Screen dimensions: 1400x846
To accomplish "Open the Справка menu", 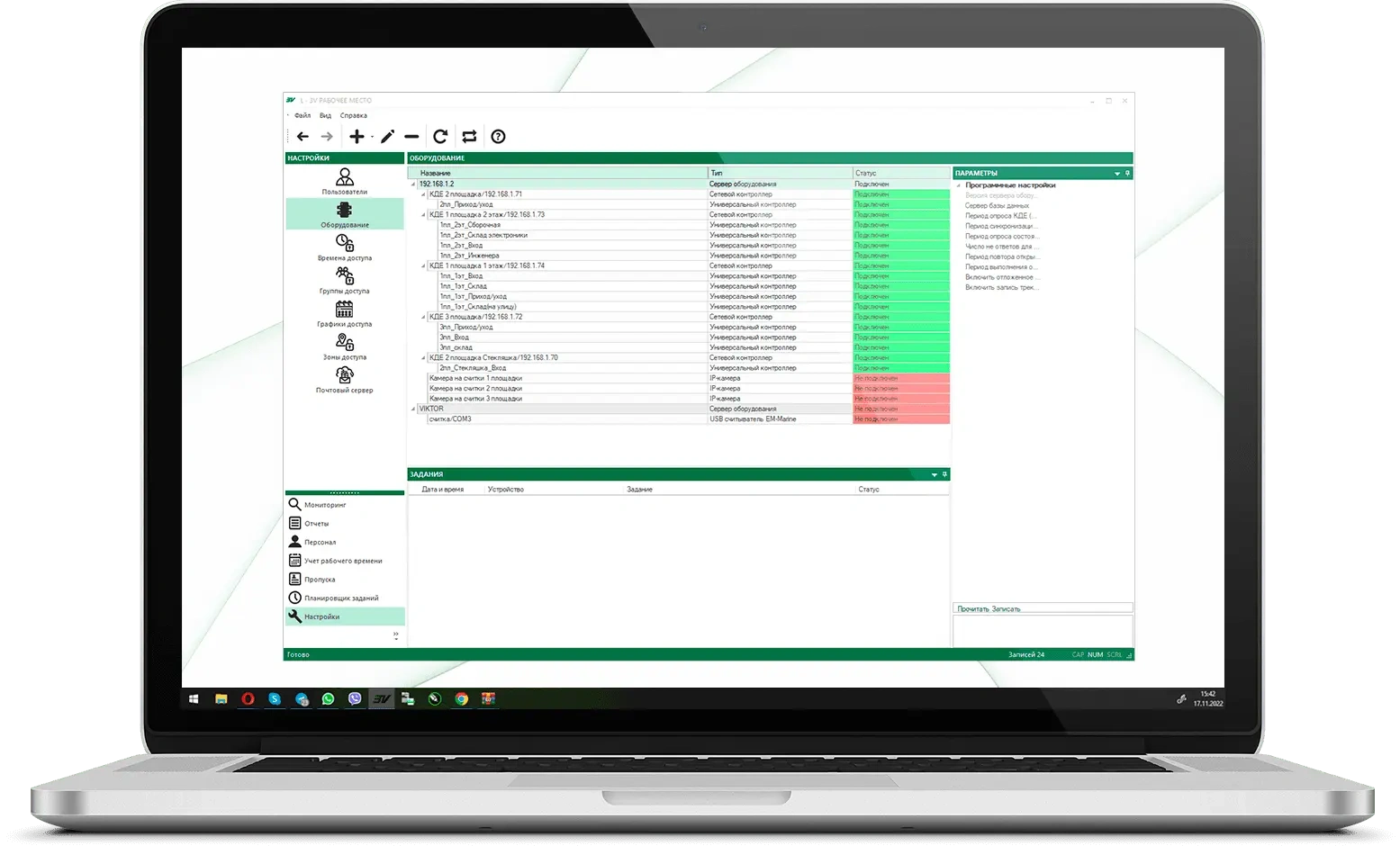I will [x=353, y=115].
